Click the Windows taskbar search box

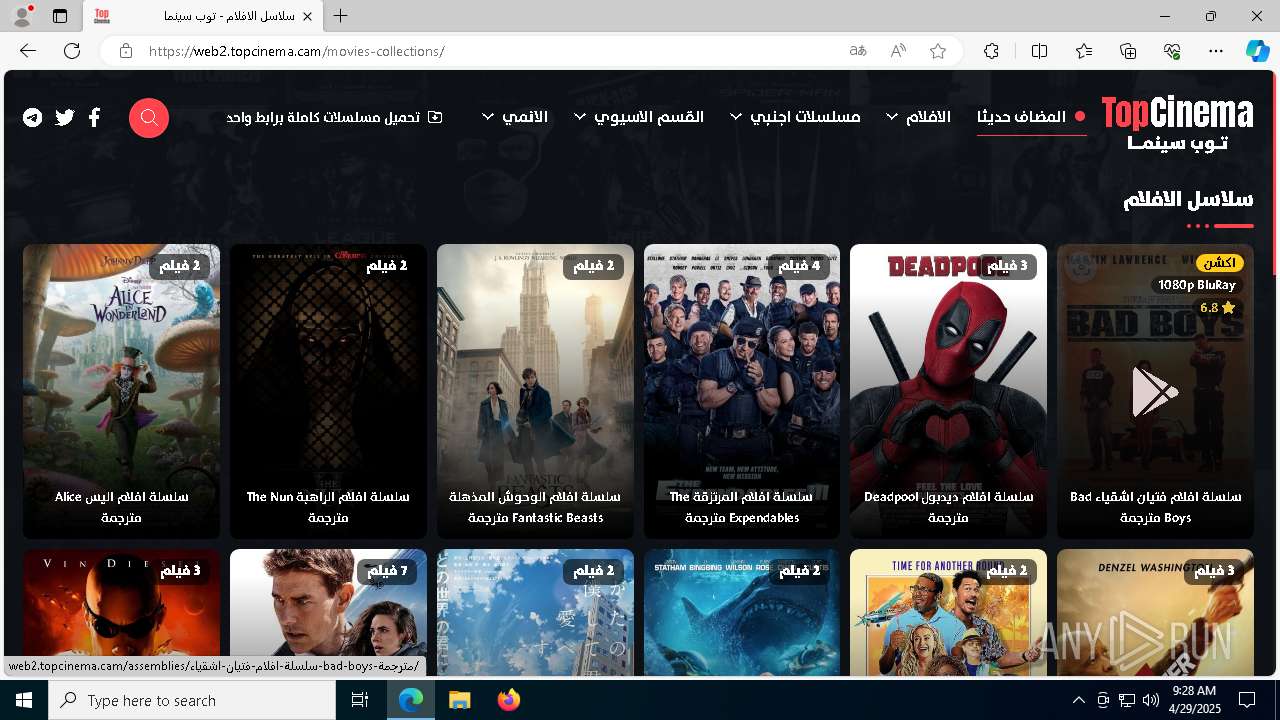(x=192, y=700)
